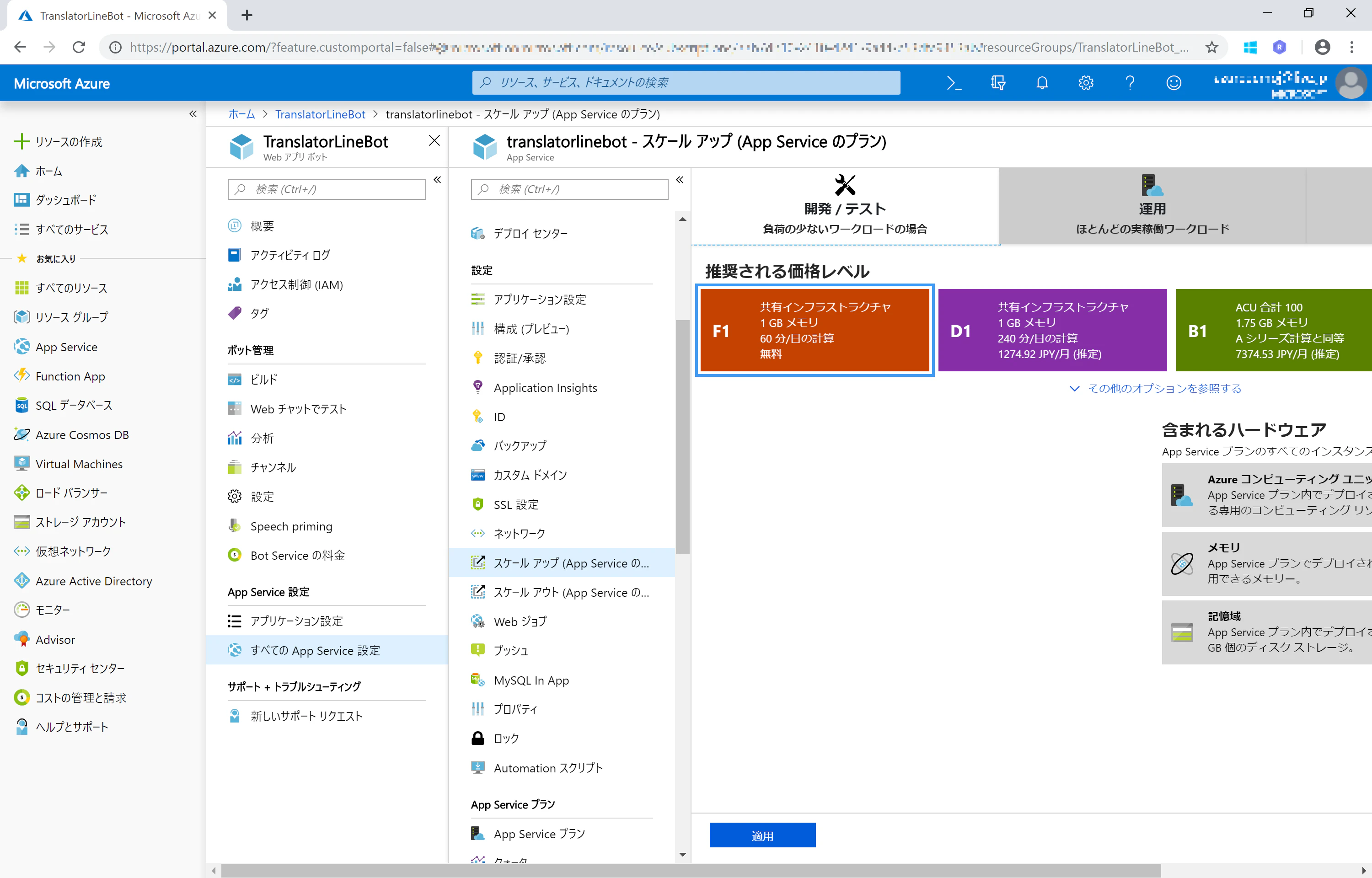Collapse the App Service settings menu
The width and height of the screenshot is (1372, 878).
[680, 180]
